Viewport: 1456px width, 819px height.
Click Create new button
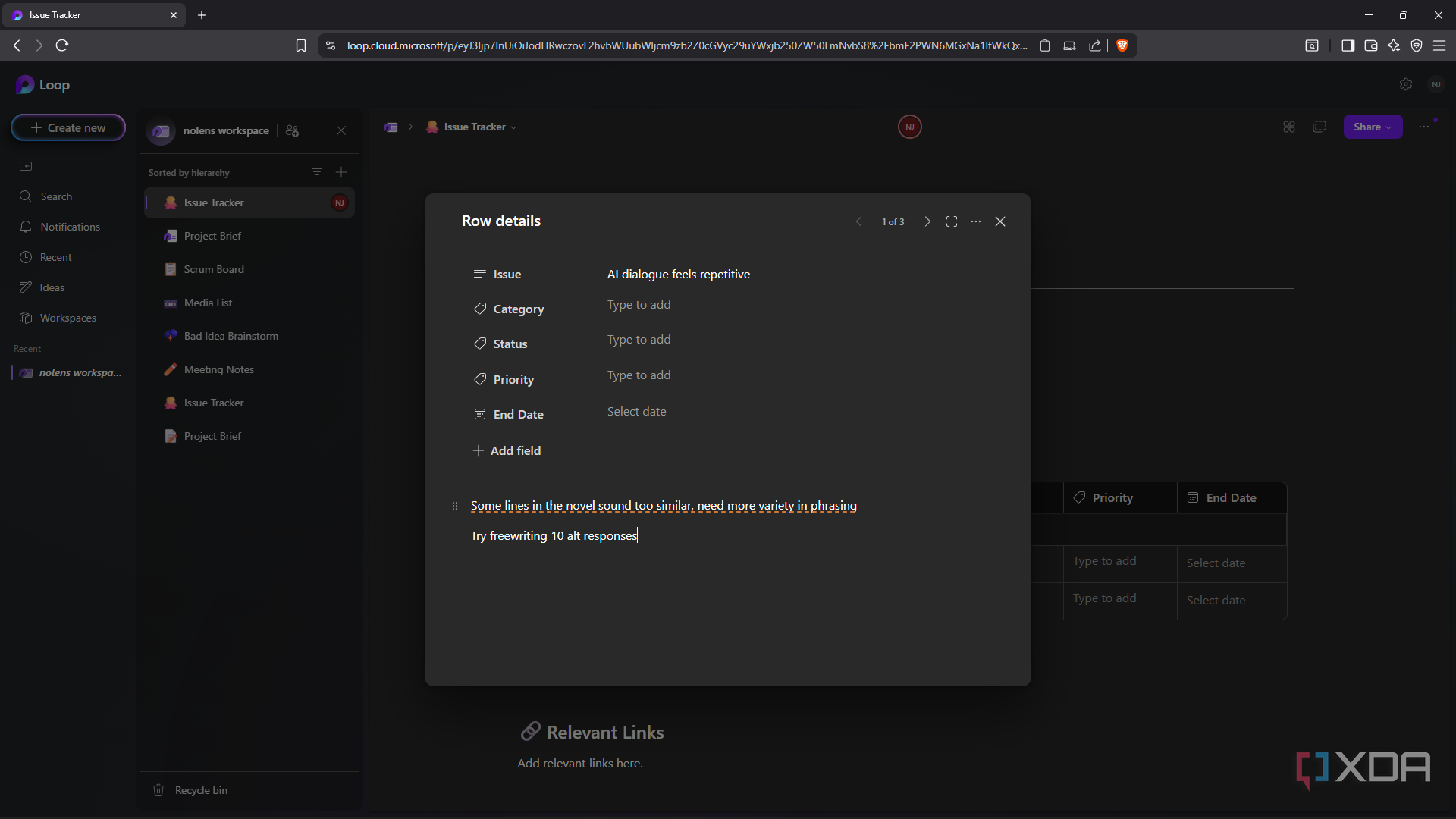pos(68,127)
